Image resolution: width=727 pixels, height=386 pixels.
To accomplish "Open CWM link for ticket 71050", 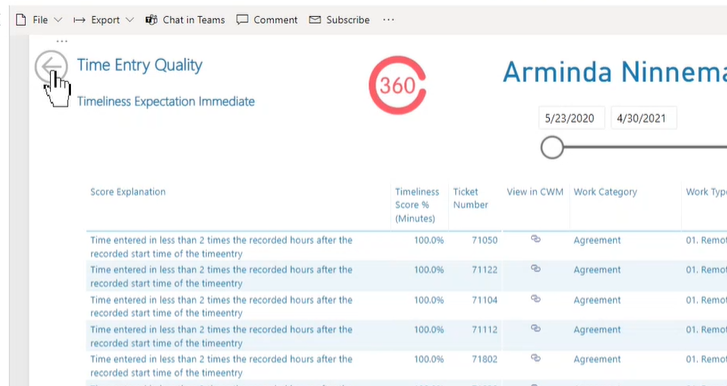I will click(x=536, y=239).
